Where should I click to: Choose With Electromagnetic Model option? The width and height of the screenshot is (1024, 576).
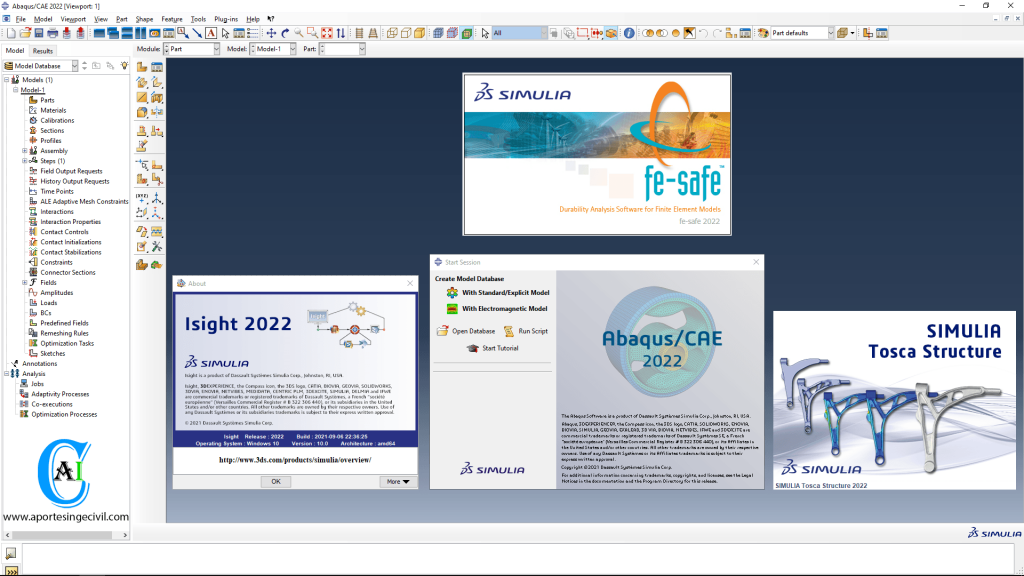point(503,309)
